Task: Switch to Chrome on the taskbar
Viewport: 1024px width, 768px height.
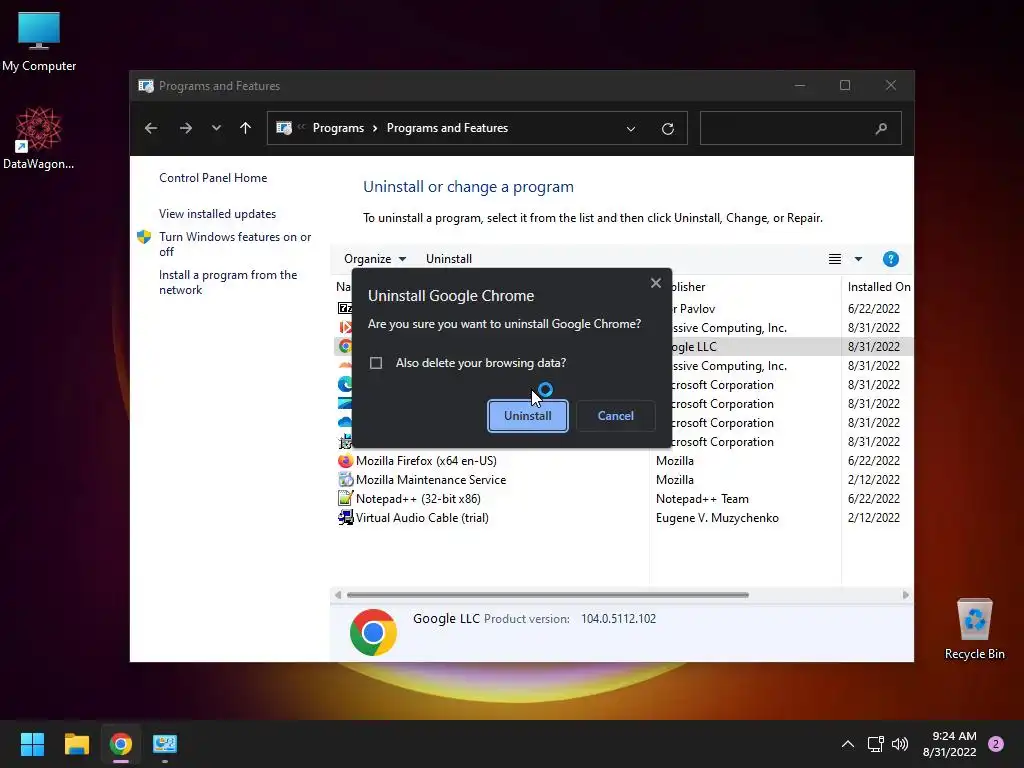Action: coord(121,744)
